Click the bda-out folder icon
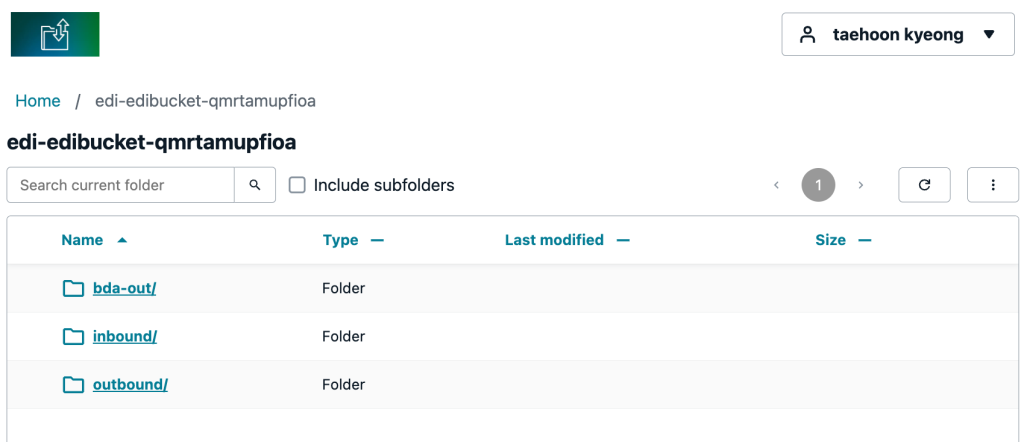Image resolution: width=1024 pixels, height=442 pixels. click(73, 288)
